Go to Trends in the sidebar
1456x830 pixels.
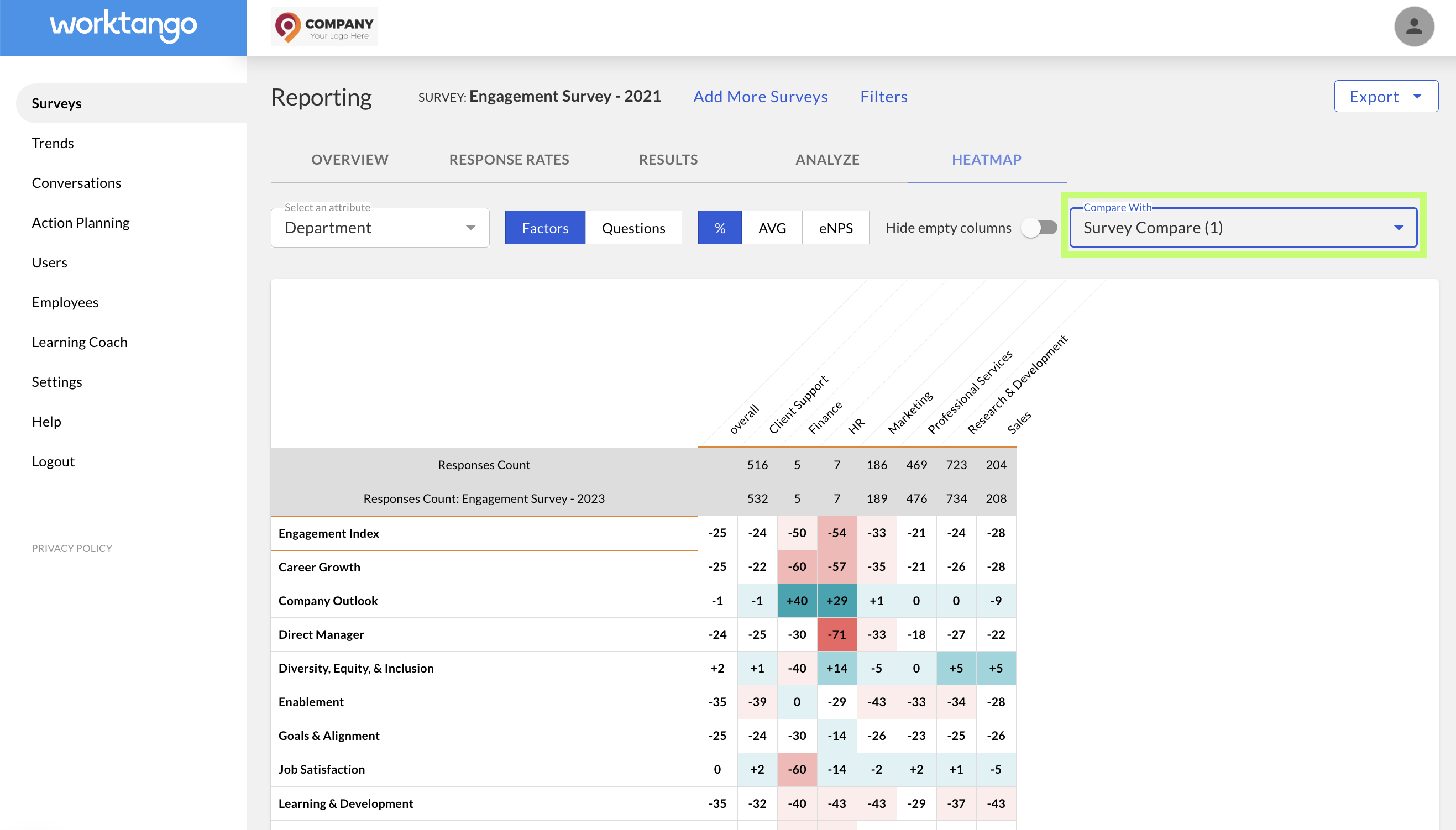[53, 143]
